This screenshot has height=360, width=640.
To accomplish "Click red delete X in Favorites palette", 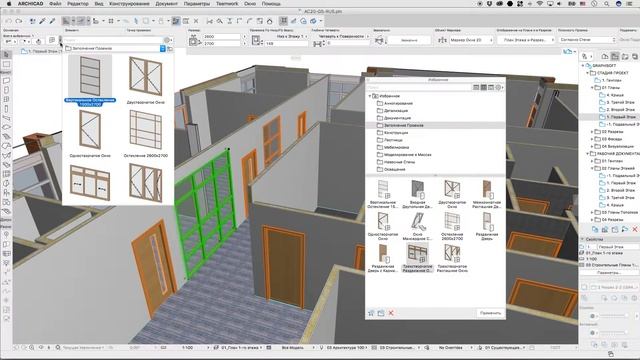I will click(x=391, y=313).
